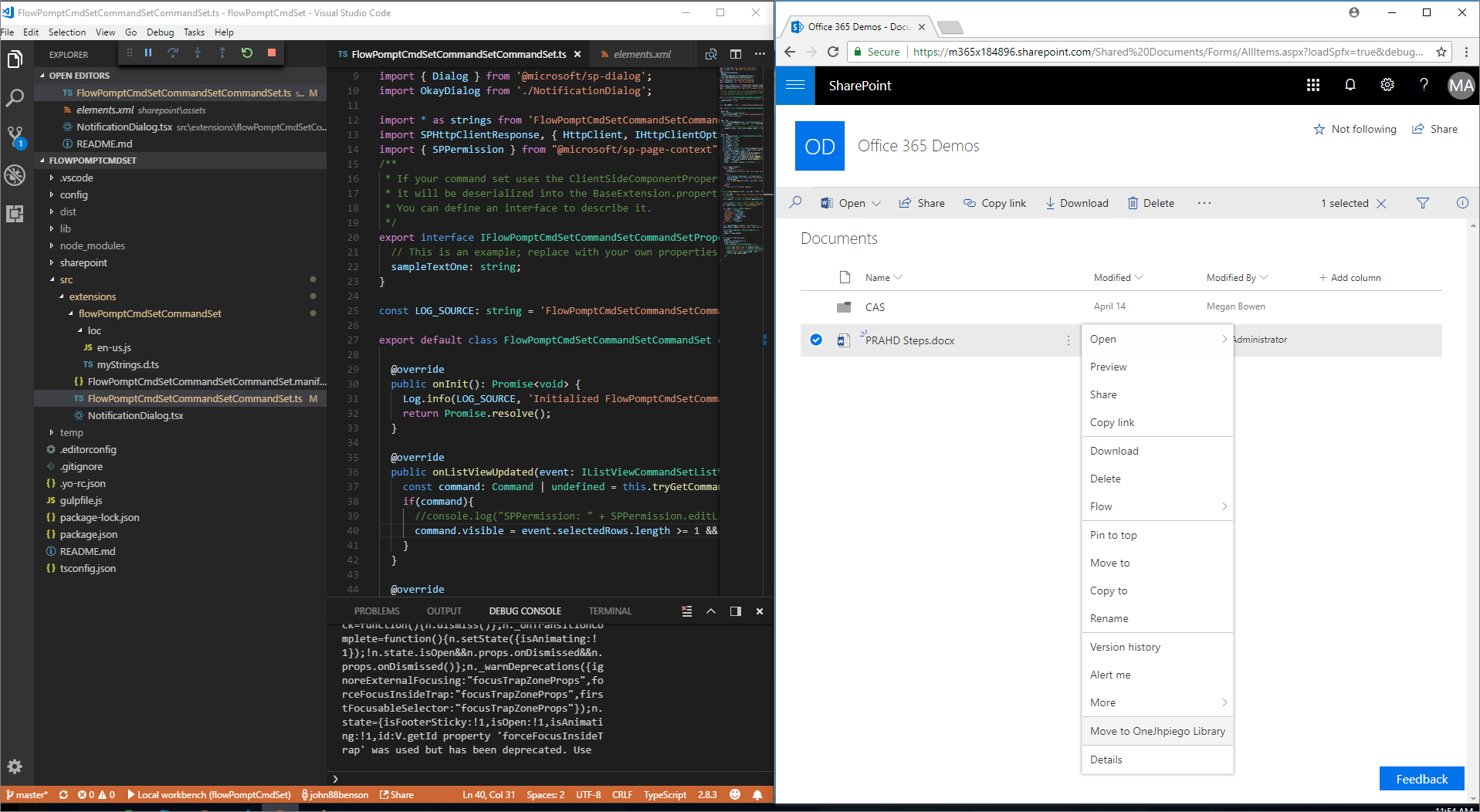Click the search icon above Documents

[x=795, y=202]
